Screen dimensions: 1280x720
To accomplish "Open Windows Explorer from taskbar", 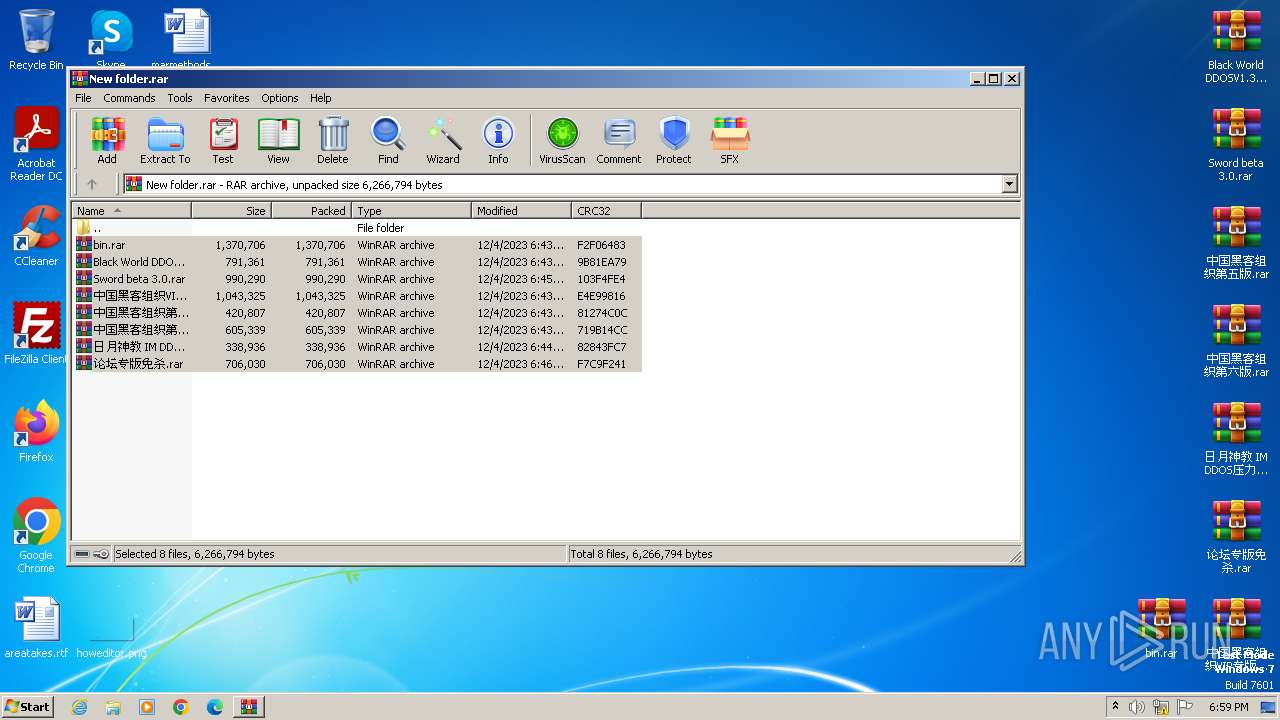I will coord(113,707).
